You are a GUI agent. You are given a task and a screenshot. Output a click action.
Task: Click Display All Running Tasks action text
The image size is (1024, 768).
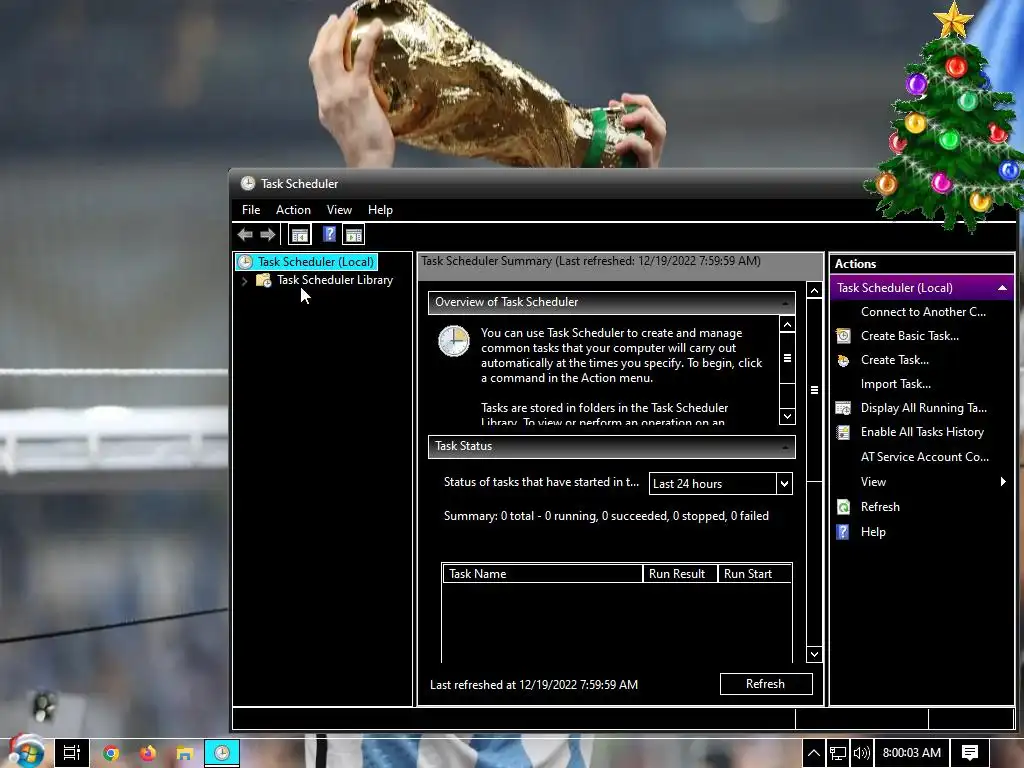[x=923, y=408]
